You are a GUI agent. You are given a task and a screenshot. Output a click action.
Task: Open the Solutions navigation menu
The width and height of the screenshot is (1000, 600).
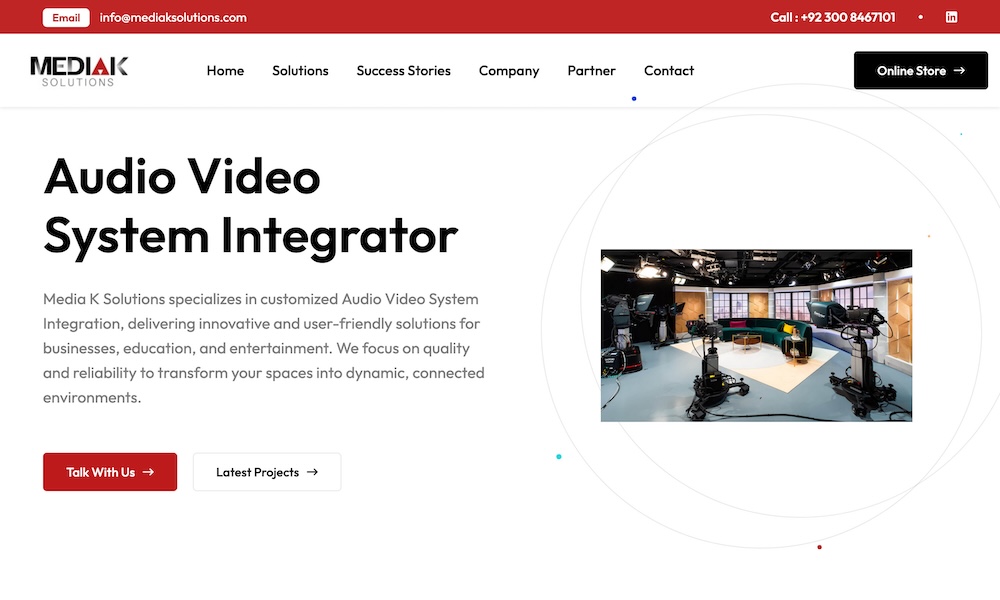(x=300, y=70)
